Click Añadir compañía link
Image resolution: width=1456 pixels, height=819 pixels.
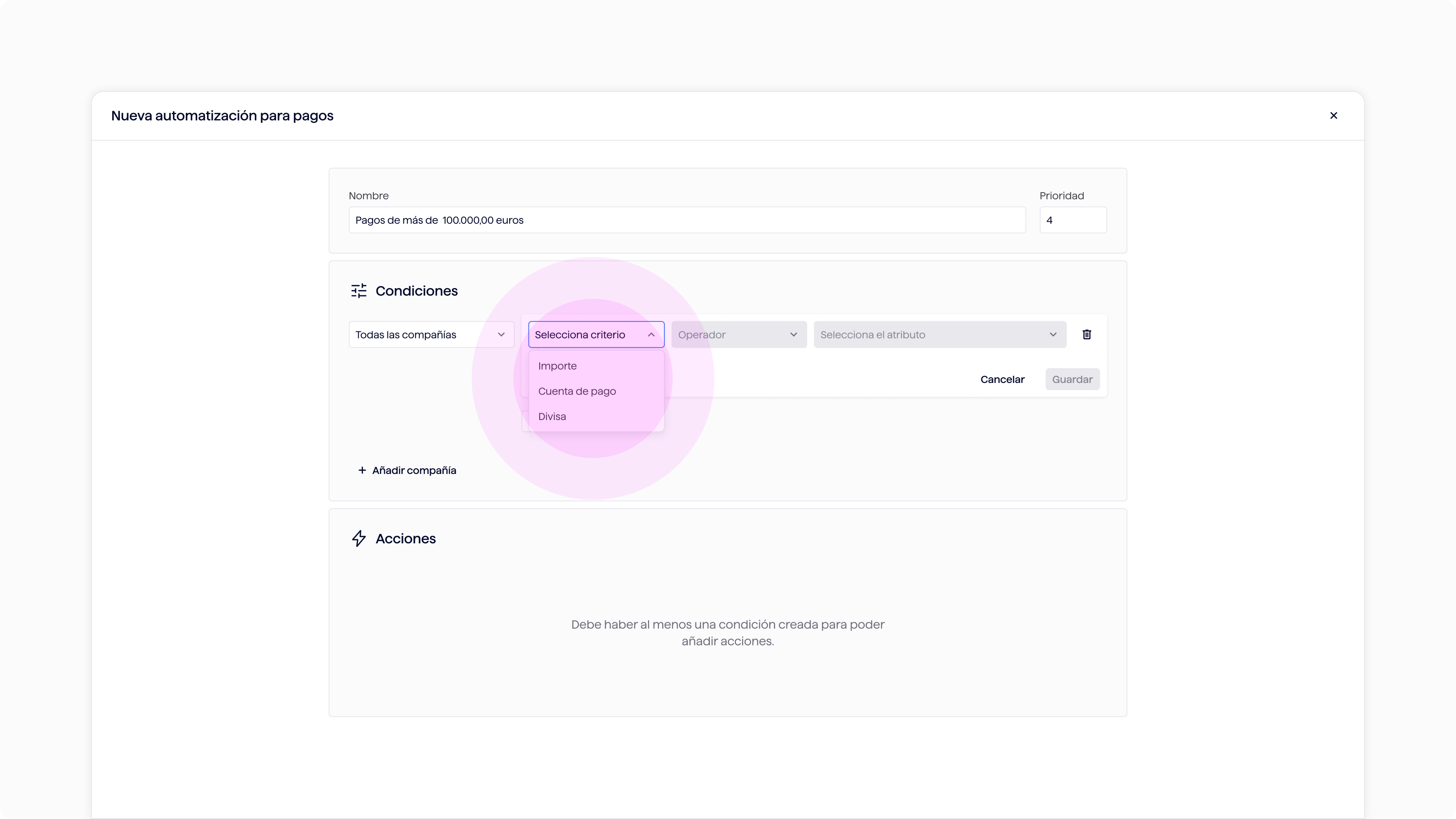click(x=407, y=470)
